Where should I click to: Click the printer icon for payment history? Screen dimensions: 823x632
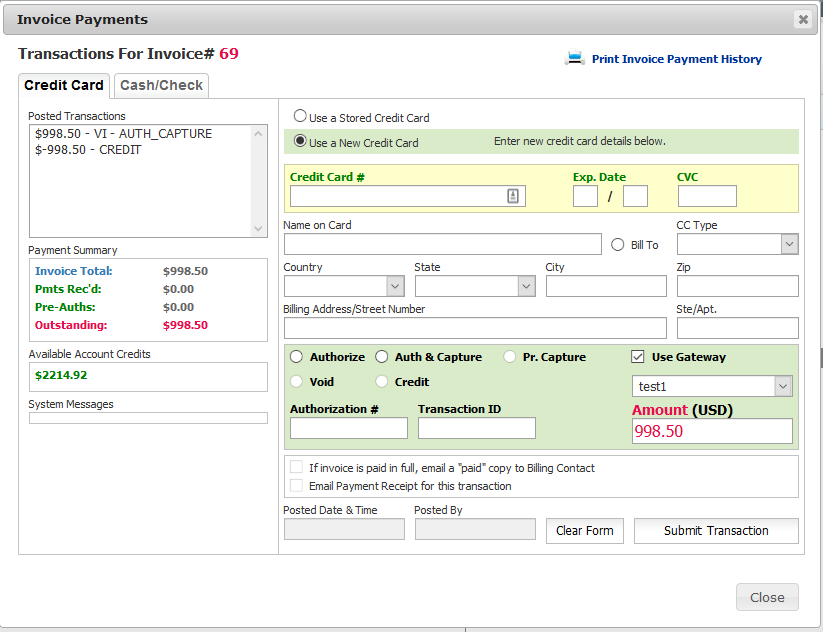tap(574, 59)
